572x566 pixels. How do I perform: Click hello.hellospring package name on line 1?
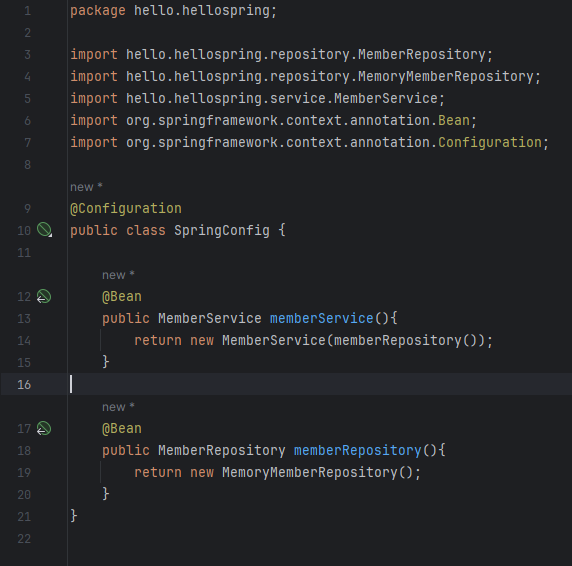202,11
